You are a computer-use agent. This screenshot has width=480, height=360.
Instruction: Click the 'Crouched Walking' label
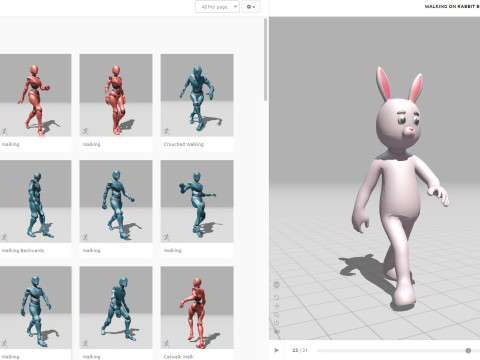click(184, 144)
